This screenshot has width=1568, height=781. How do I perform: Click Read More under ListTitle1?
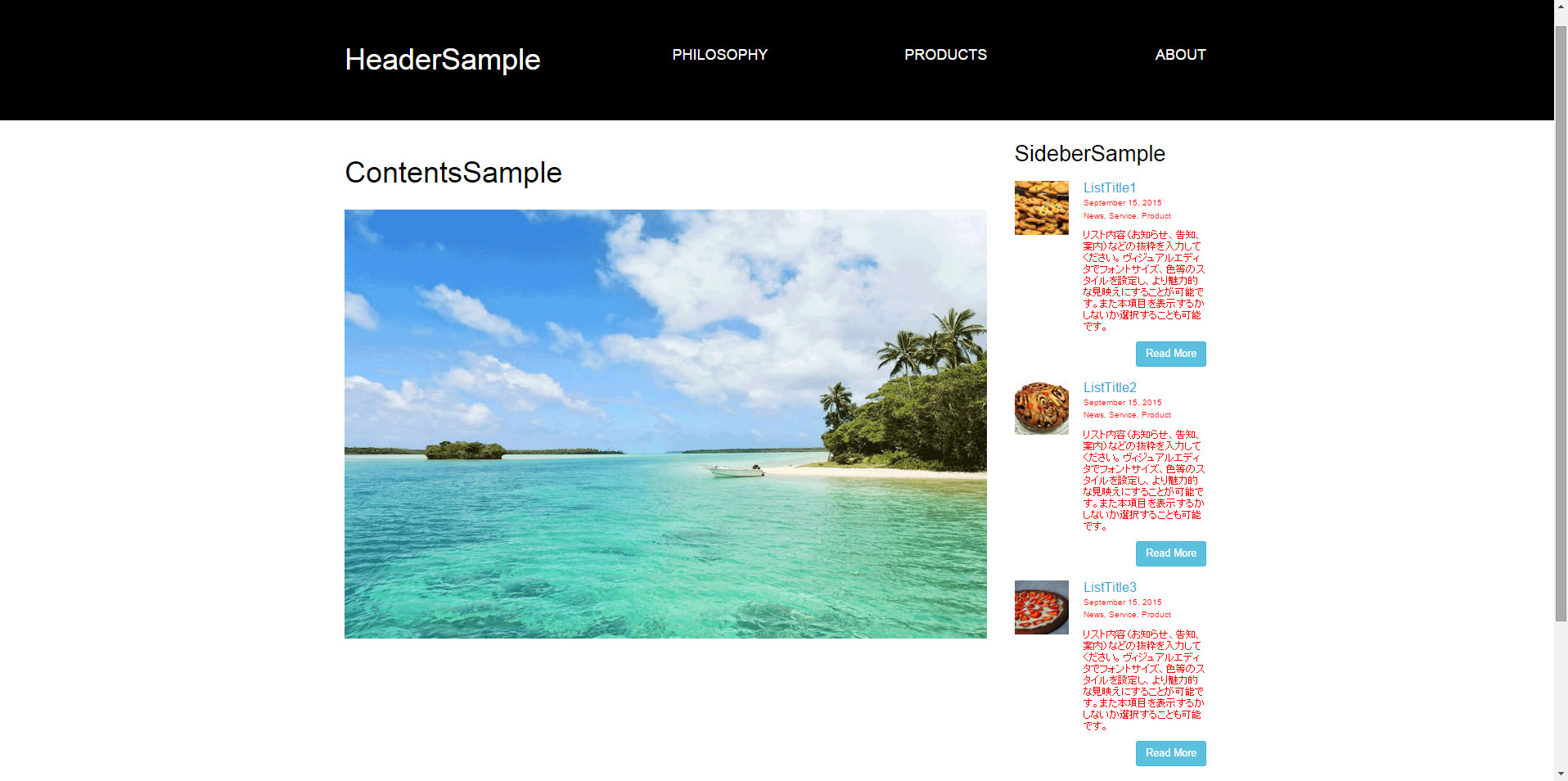point(1171,354)
